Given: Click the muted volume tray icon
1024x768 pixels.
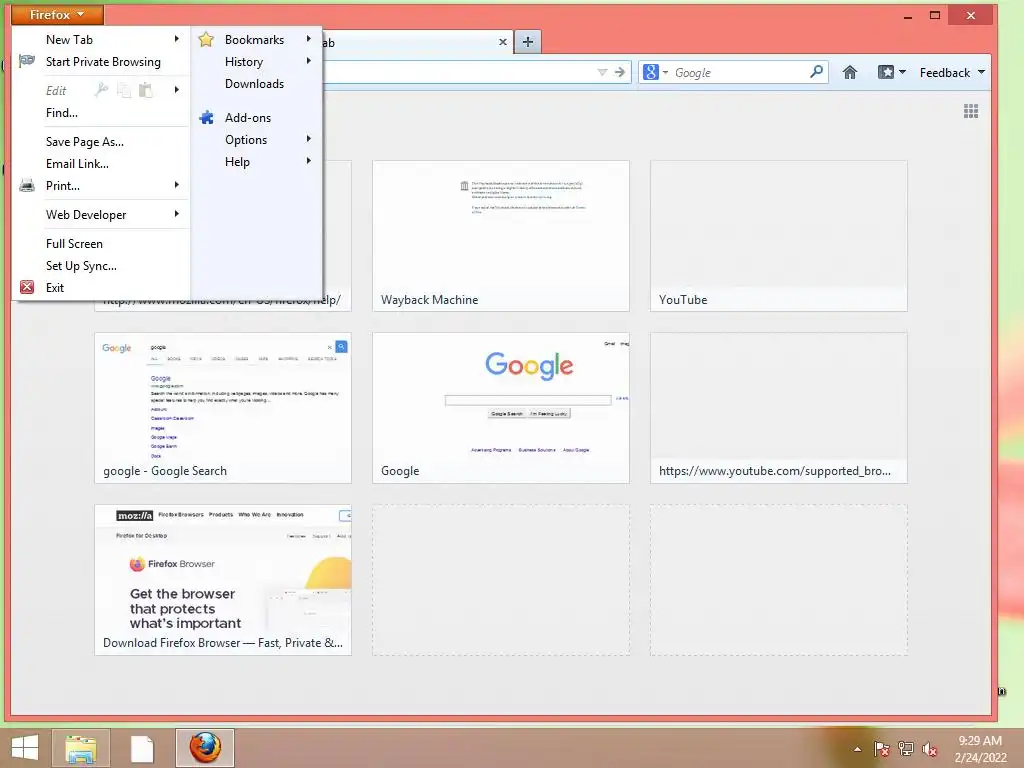Looking at the screenshot, I should tap(930, 749).
